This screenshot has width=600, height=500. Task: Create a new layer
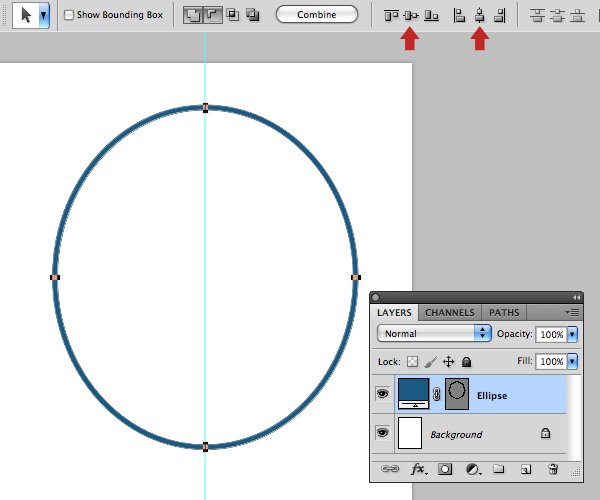click(x=526, y=469)
